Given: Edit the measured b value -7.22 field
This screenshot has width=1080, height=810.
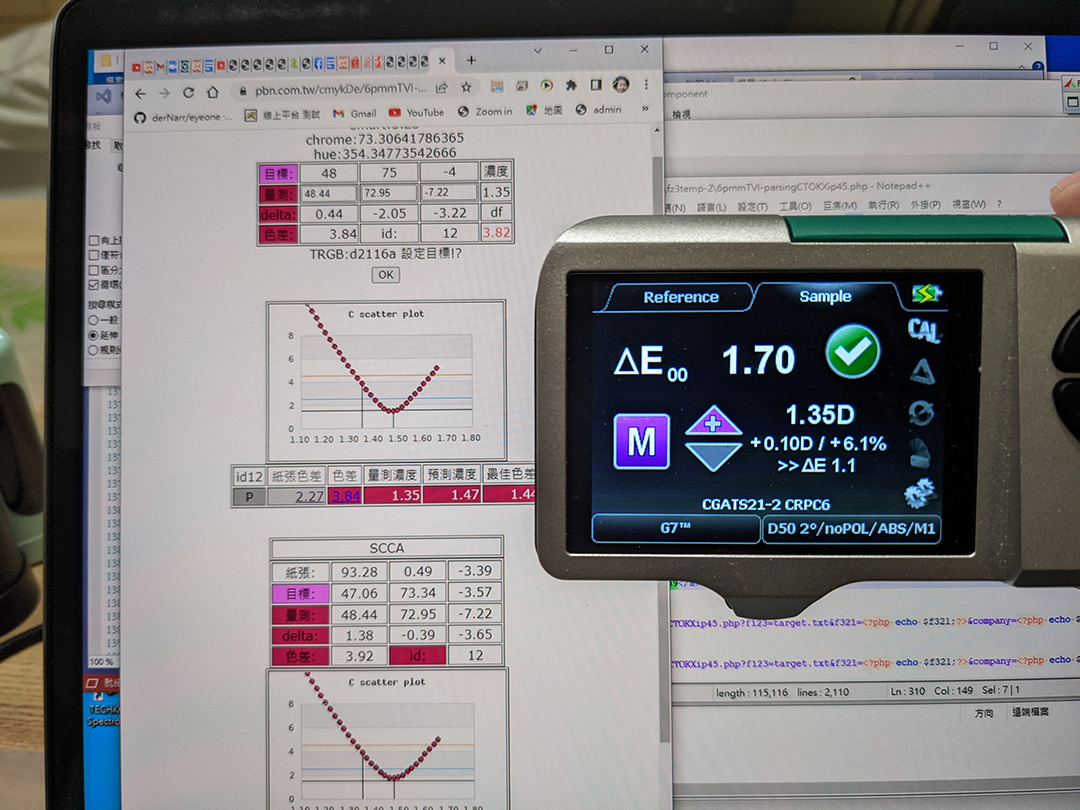Looking at the screenshot, I should (449, 192).
